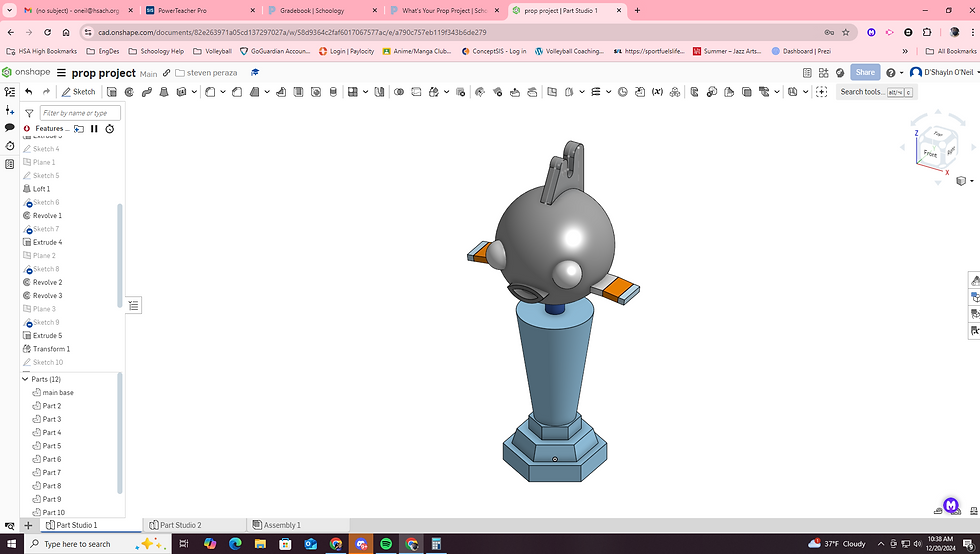Undo the last action in Onshape toolbar
This screenshot has height=554, width=980.
29,92
